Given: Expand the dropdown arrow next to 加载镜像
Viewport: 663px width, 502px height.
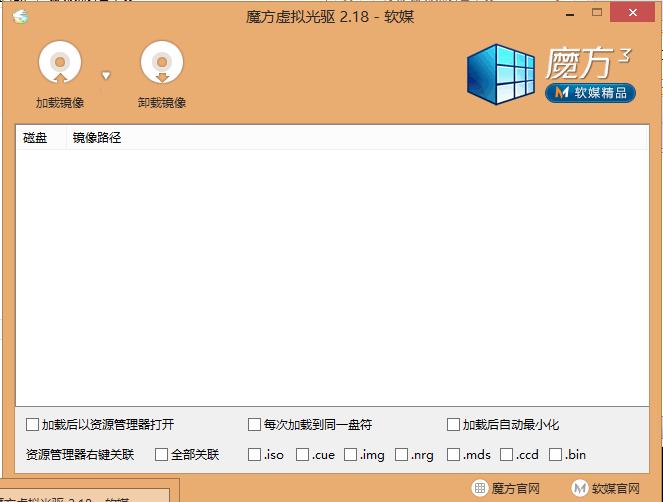Looking at the screenshot, I should pos(106,76).
